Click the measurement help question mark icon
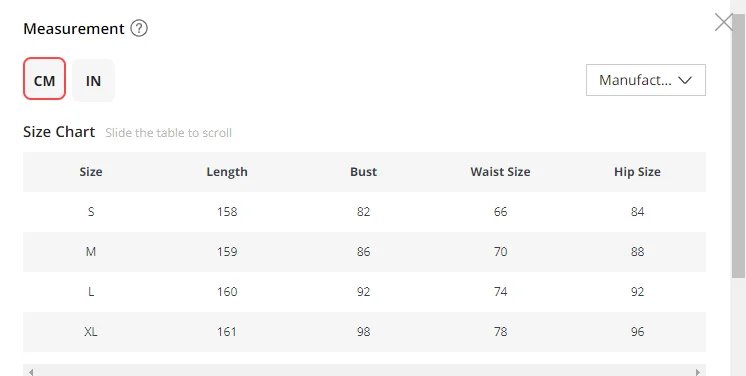The width and height of the screenshot is (746, 376). click(139, 29)
